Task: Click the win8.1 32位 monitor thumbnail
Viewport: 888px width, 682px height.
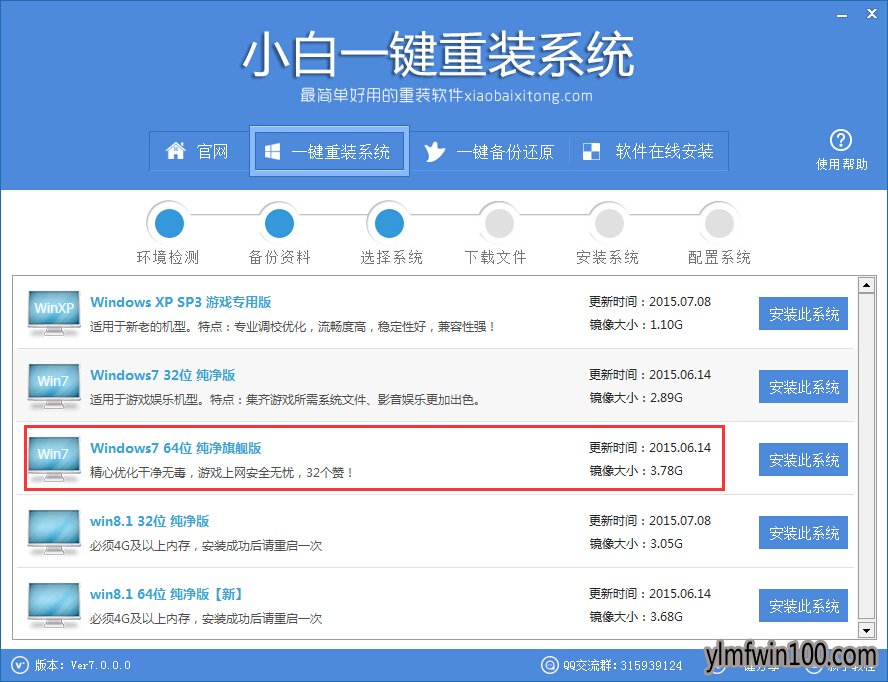Action: 54,532
